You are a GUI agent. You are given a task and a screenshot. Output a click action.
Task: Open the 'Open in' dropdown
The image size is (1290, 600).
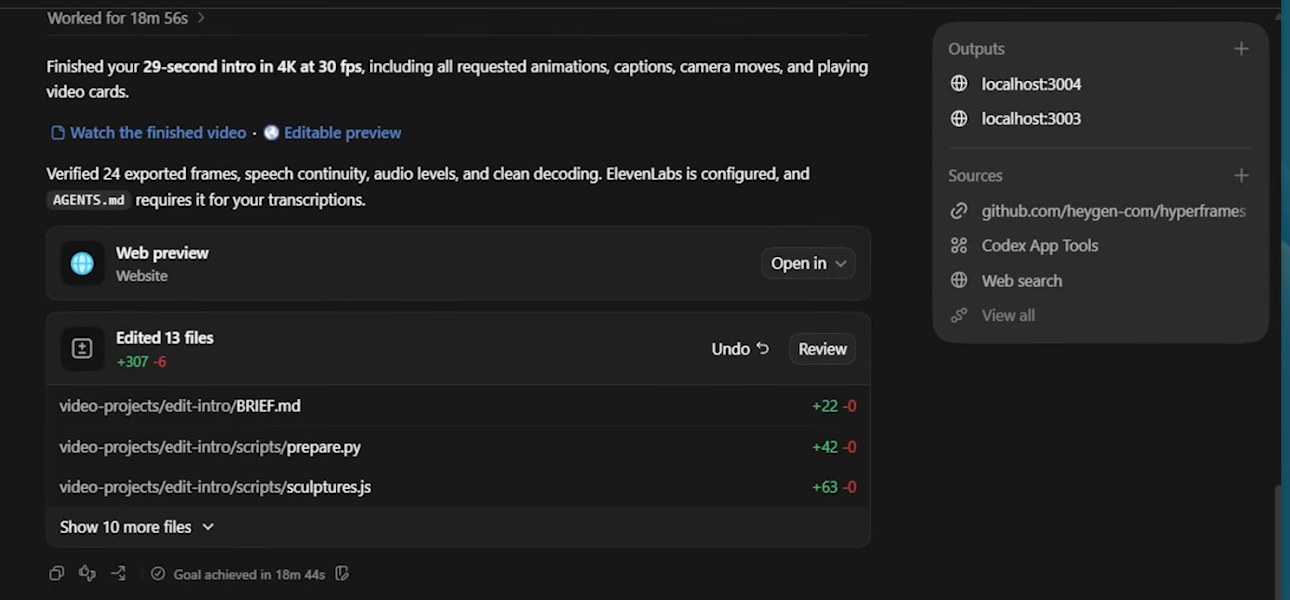808,264
